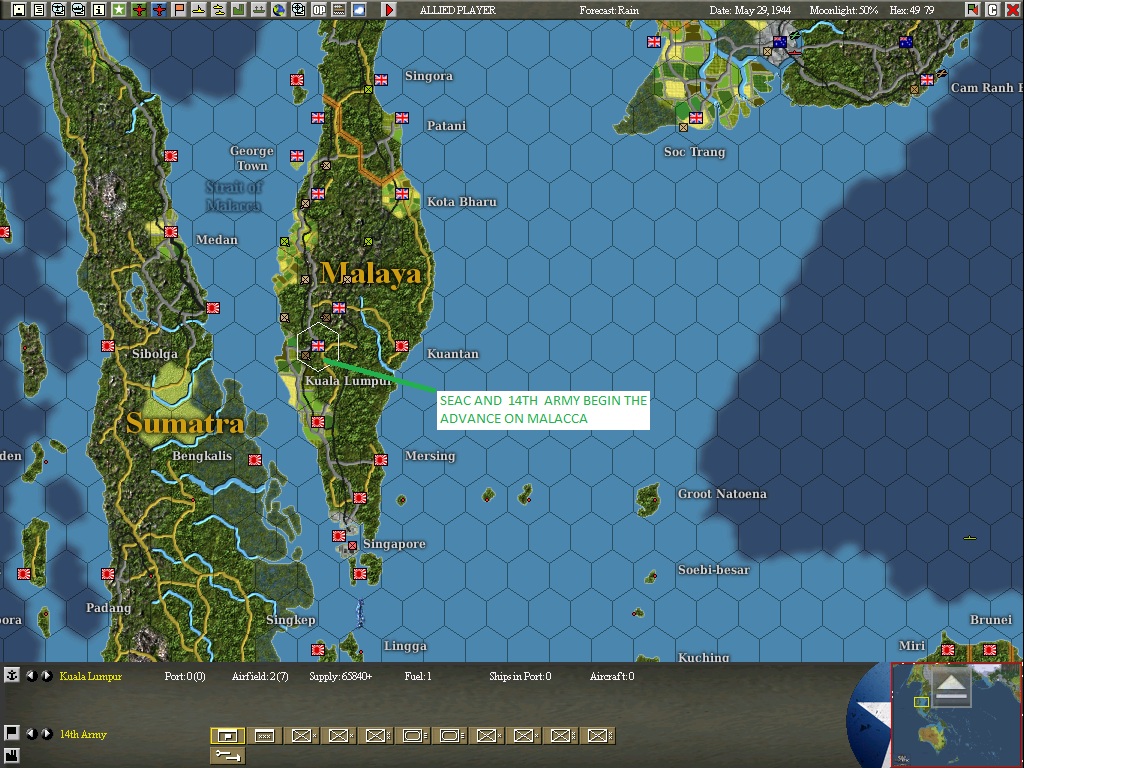The width and height of the screenshot is (1137, 774).
Task: Click the double yellow ships task force icon
Action: [218, 9]
